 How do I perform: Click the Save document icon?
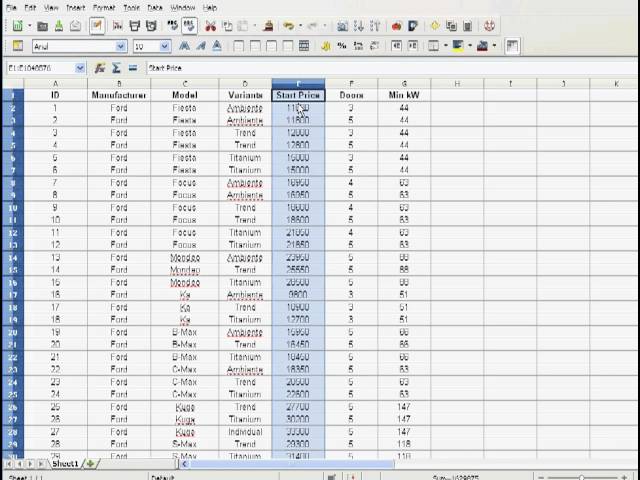click(59, 26)
